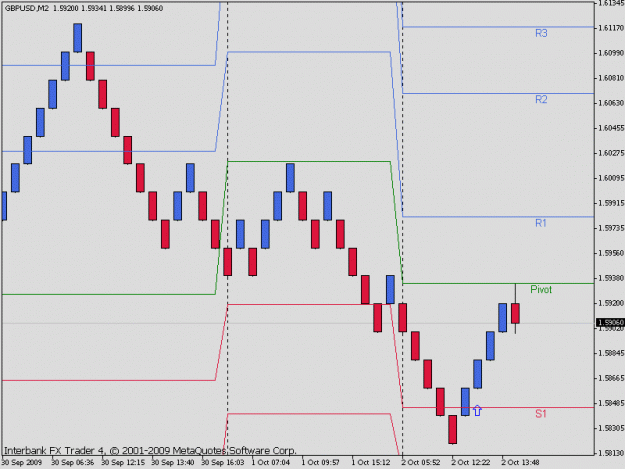Click the 2 Oct 05:52 time label
Image resolution: width=625 pixels, height=469 pixels.
pyautogui.click(x=421, y=462)
